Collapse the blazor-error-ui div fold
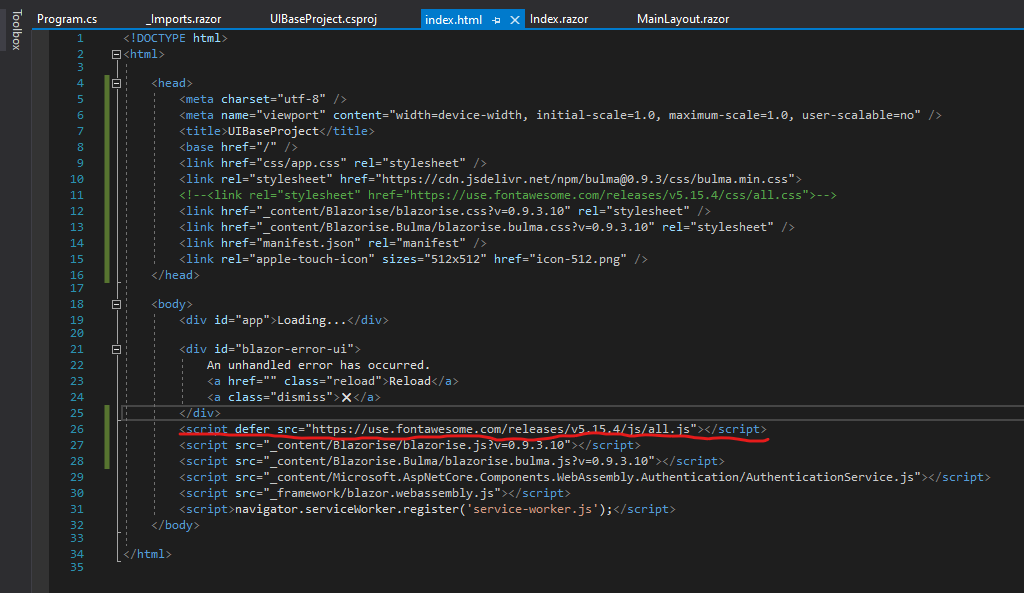This screenshot has width=1024, height=593. 116,348
